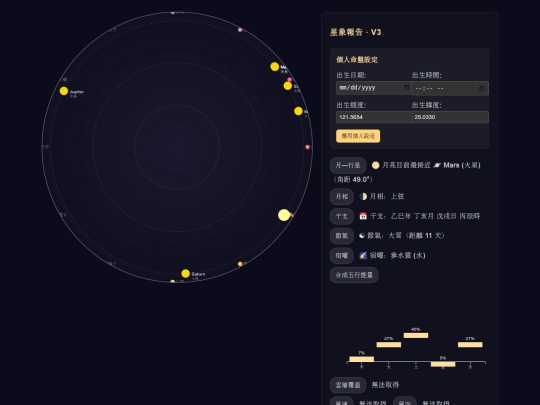Click the calendar emoji in 干支 row
Screen dimensions: 540x405
pyautogui.click(x=363, y=216)
